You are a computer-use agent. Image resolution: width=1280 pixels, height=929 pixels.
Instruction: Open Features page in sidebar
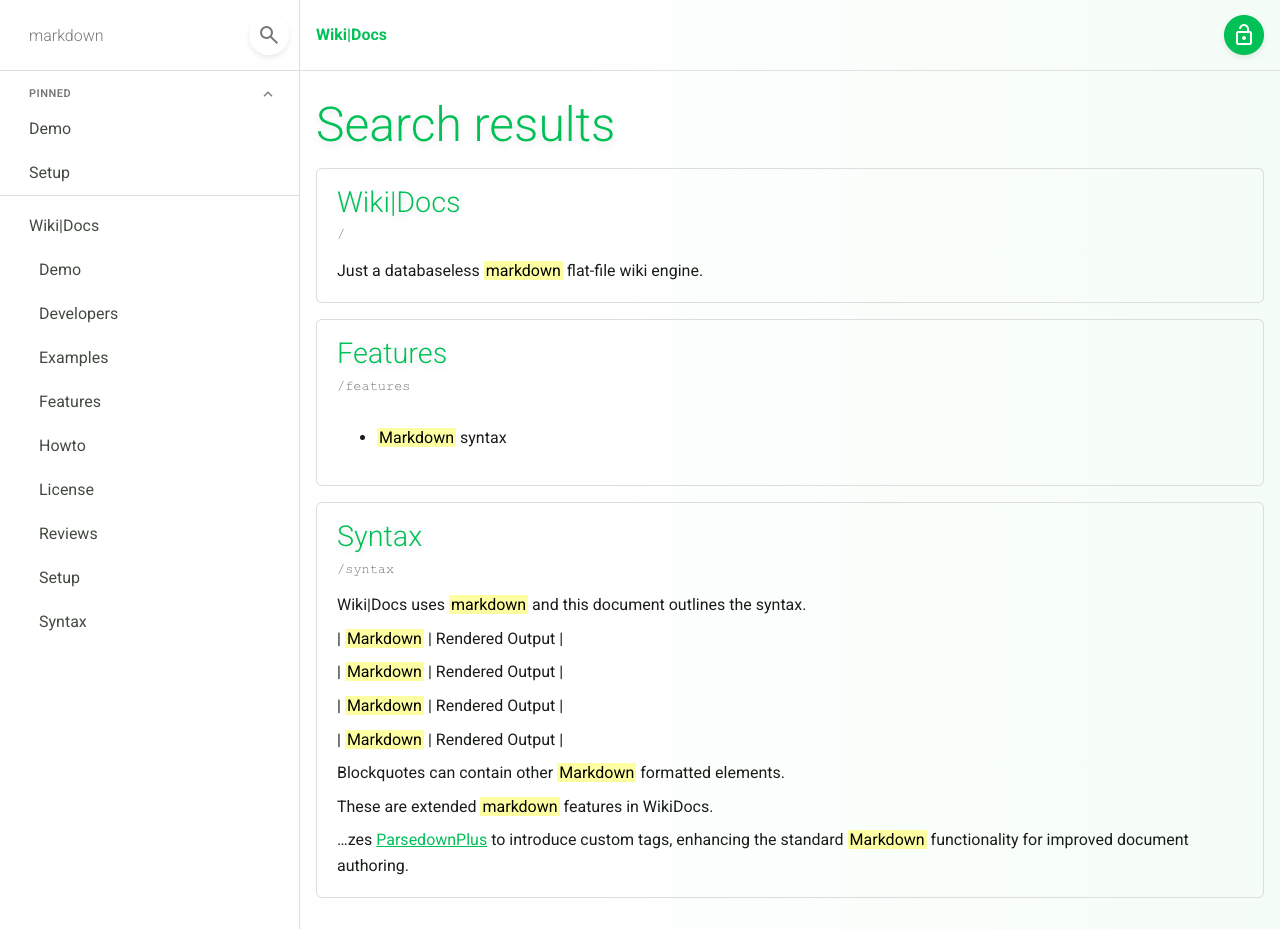70,402
